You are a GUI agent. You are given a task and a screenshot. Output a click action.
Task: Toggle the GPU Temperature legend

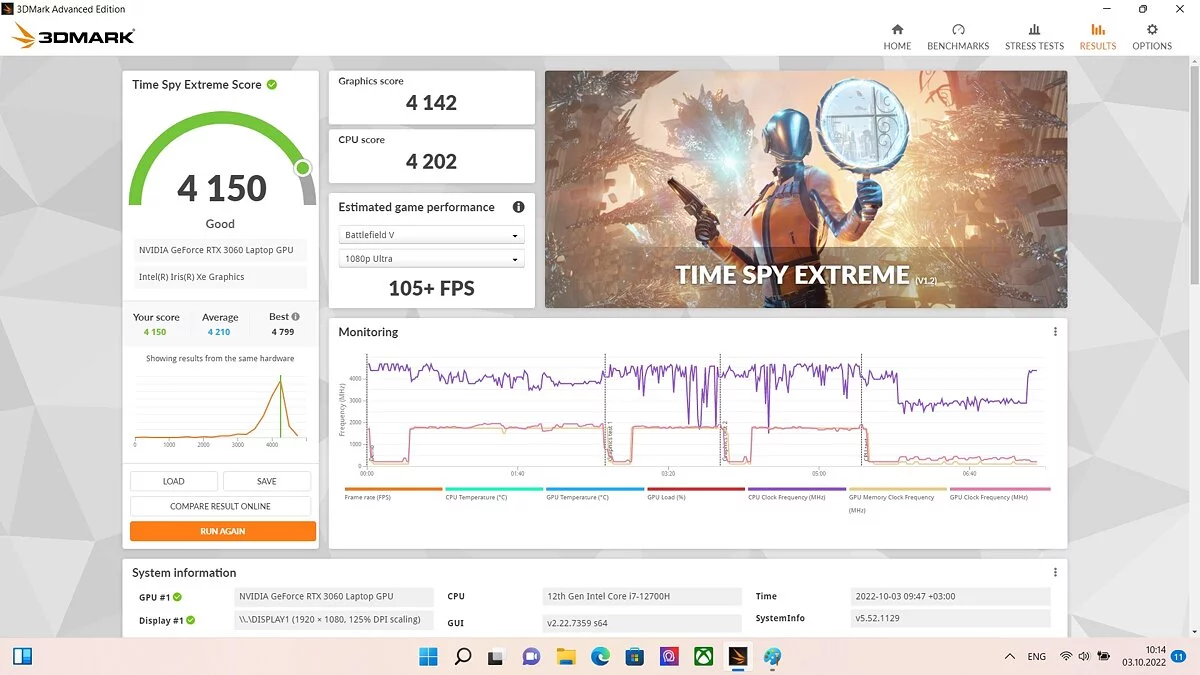595,495
